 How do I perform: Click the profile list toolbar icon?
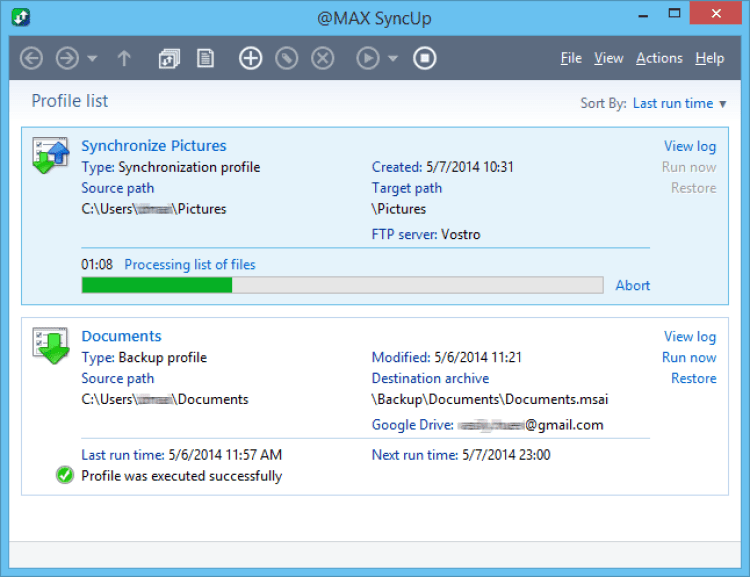click(169, 59)
